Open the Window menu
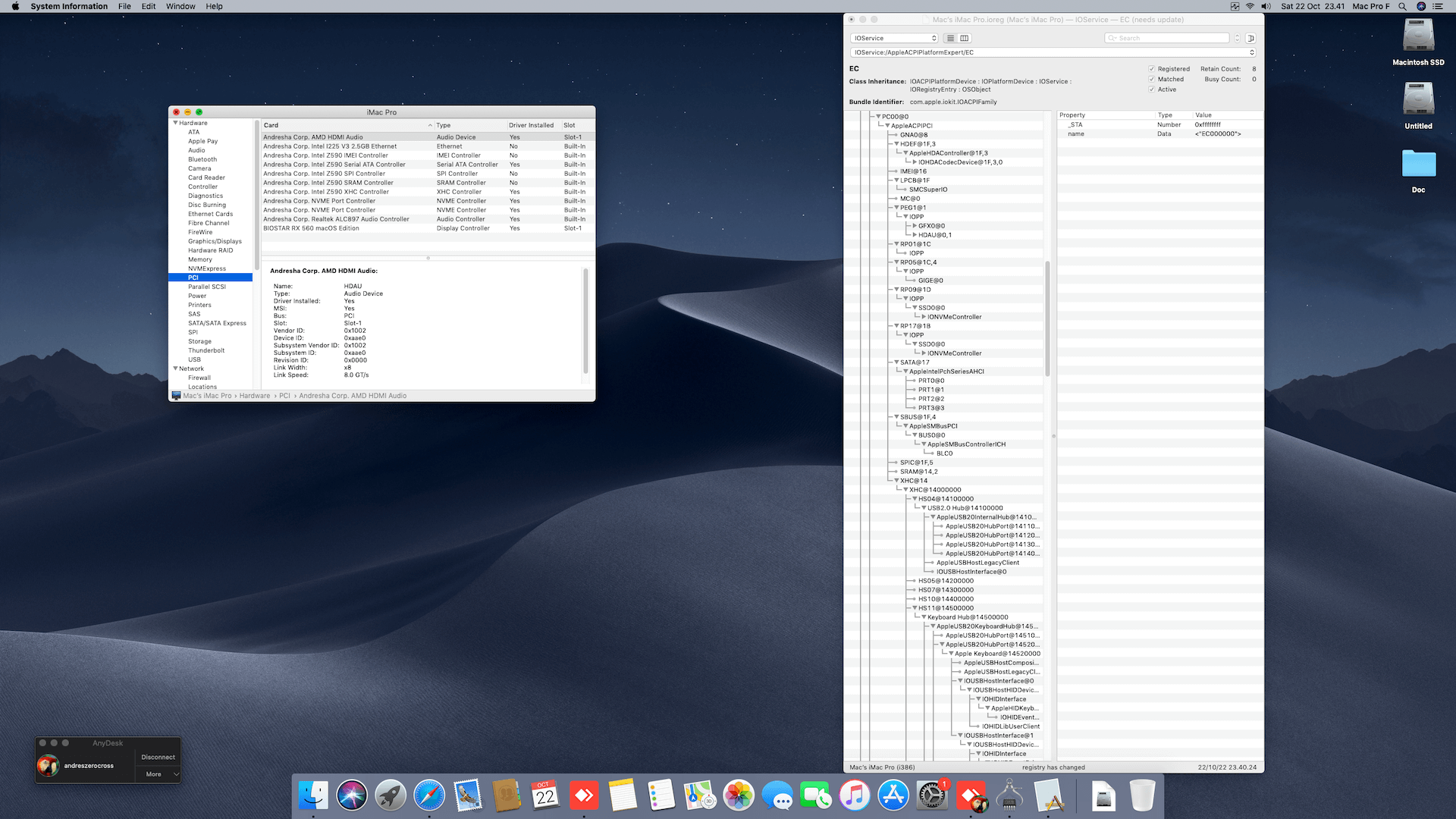This screenshot has height=819, width=1456. coord(180,6)
